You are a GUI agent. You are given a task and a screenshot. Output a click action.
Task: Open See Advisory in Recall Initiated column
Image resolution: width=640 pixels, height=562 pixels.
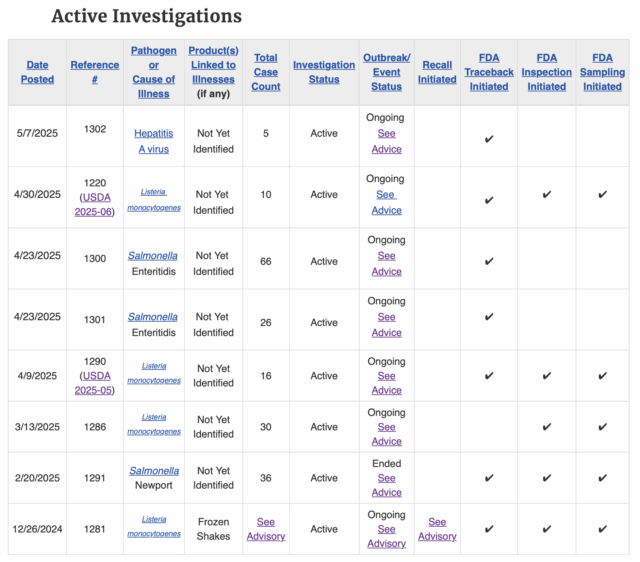point(437,529)
